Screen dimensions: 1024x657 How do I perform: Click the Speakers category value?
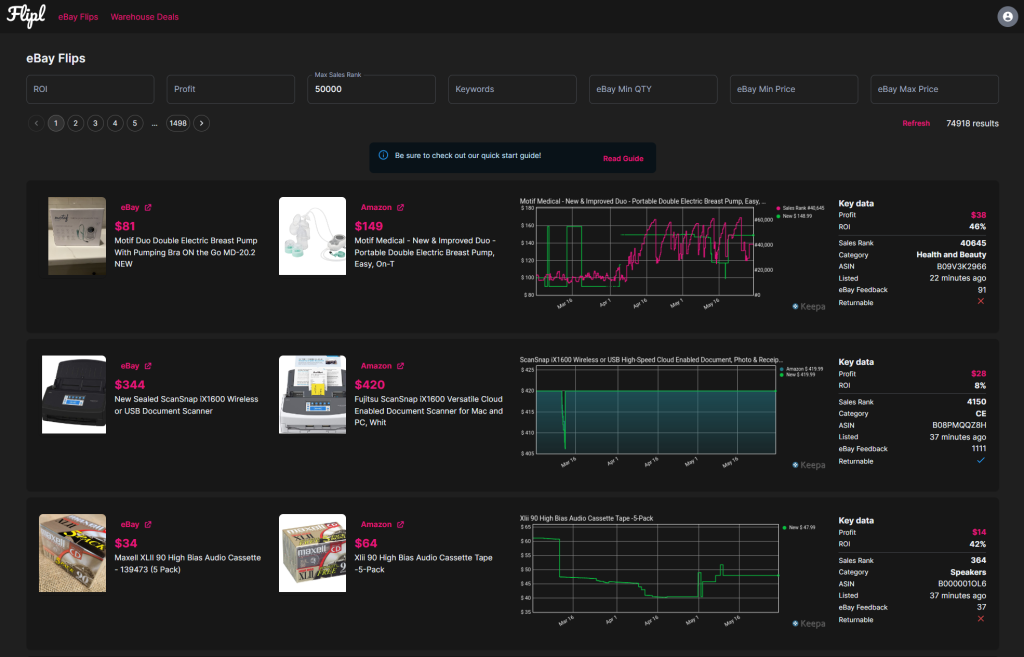[x=968, y=572]
